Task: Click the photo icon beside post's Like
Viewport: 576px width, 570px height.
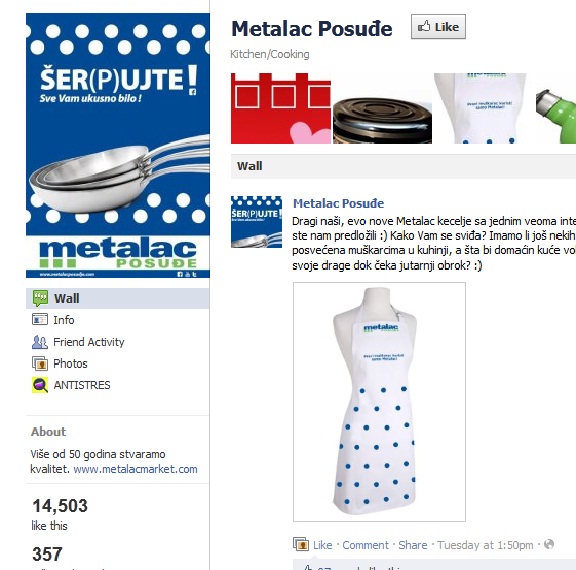Action: 301,544
